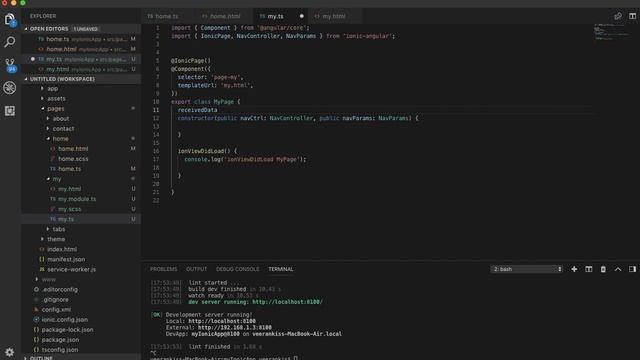Open the Output panel tab

196,269
